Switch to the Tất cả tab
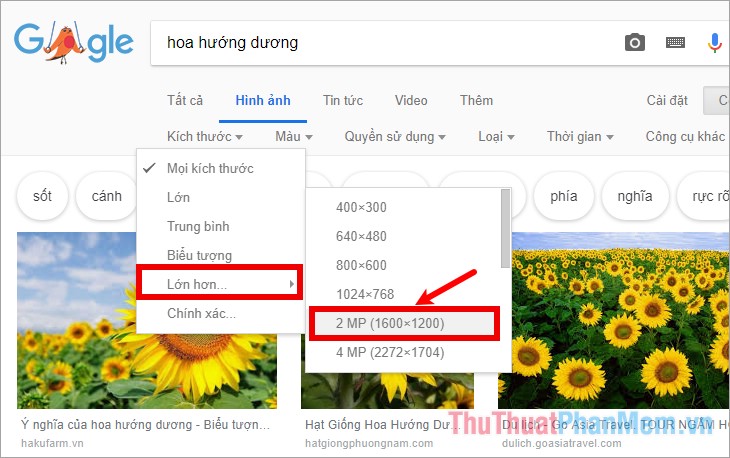 (x=185, y=101)
